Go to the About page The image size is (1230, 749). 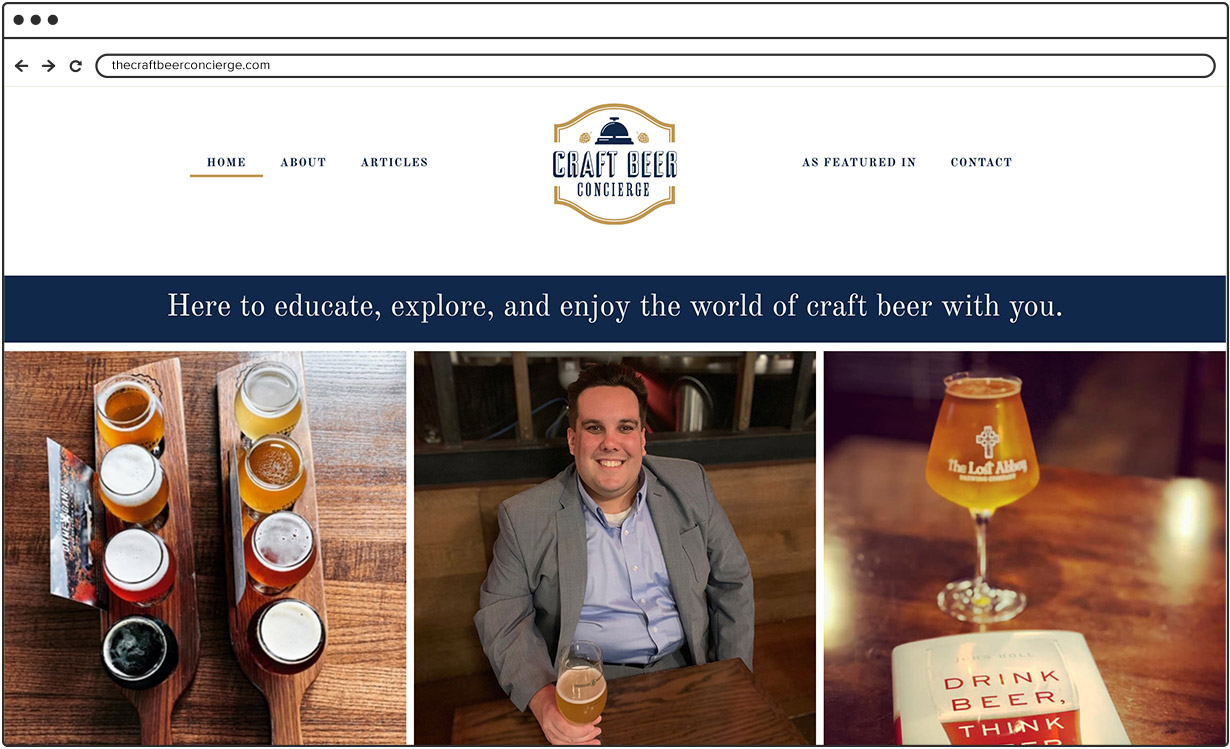tap(303, 162)
